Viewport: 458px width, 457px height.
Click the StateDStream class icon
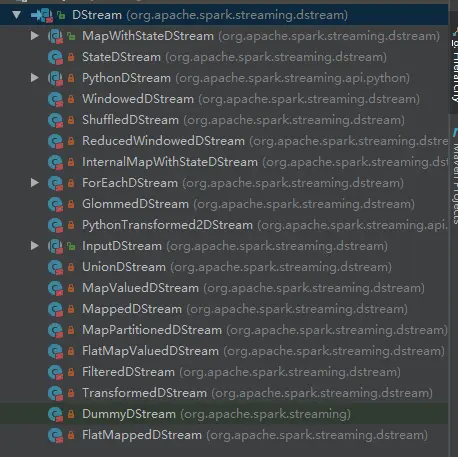55,57
